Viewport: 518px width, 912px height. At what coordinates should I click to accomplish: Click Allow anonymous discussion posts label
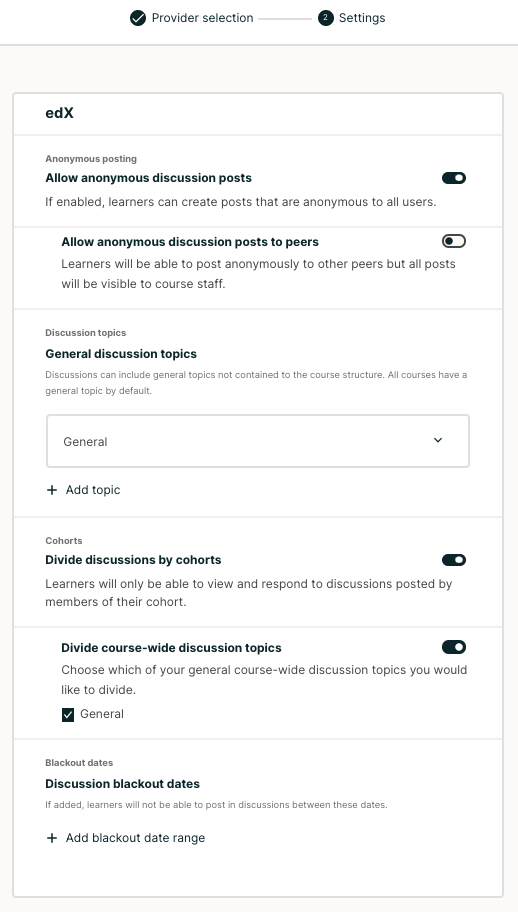pos(148,178)
